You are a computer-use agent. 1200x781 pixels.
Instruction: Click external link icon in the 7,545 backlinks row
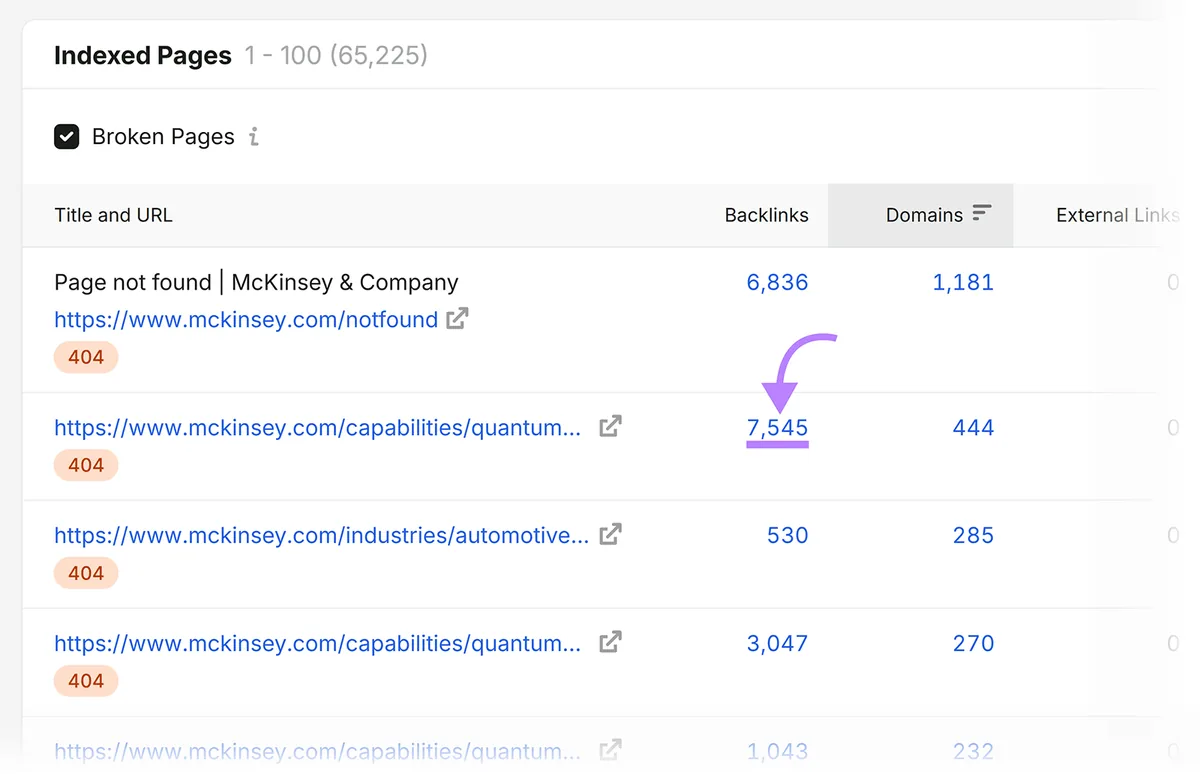[610, 427]
